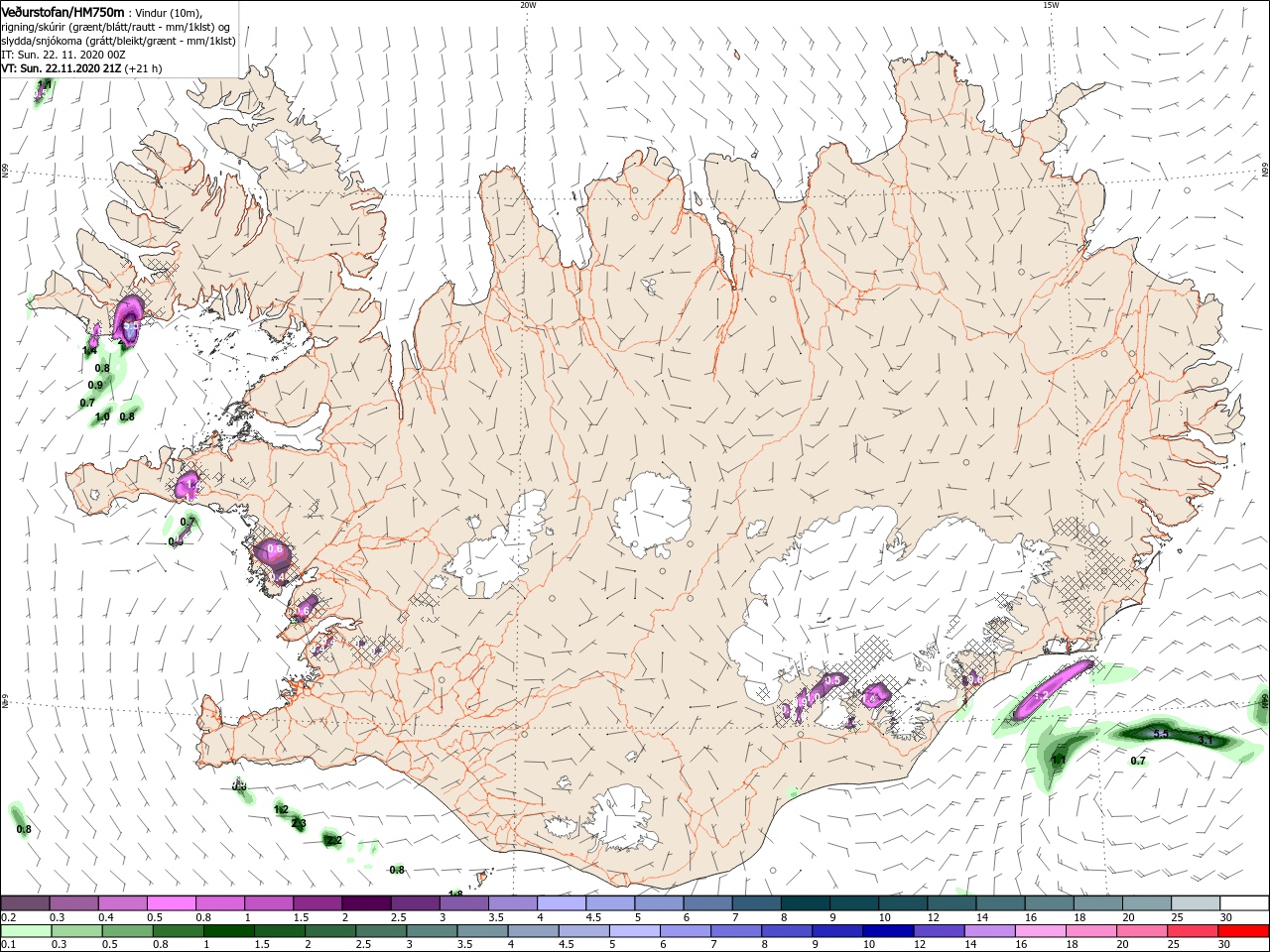
Task: Click the light pink 16 rain-scale swatch
Action: pyautogui.click(x=1039, y=931)
